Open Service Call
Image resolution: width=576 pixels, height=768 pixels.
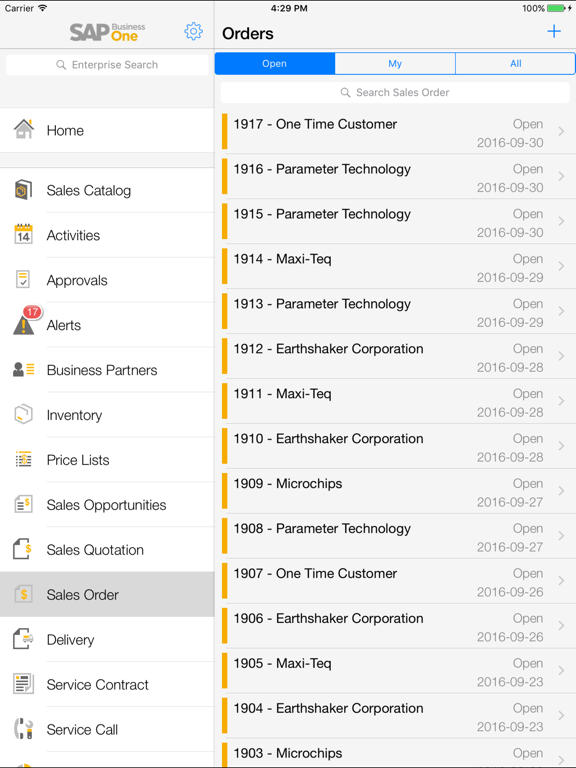click(107, 729)
